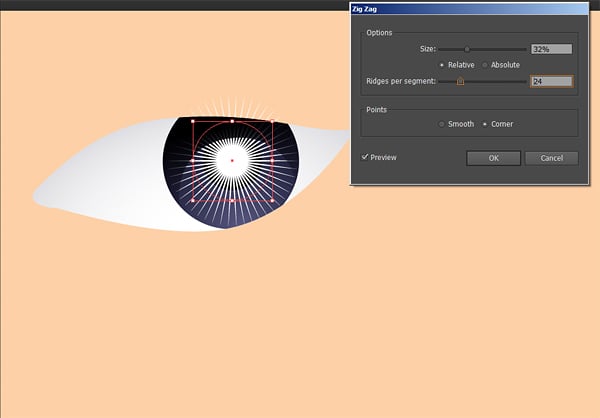Click the right-middle bounding box handle
The image size is (600, 418).
tap(272, 160)
